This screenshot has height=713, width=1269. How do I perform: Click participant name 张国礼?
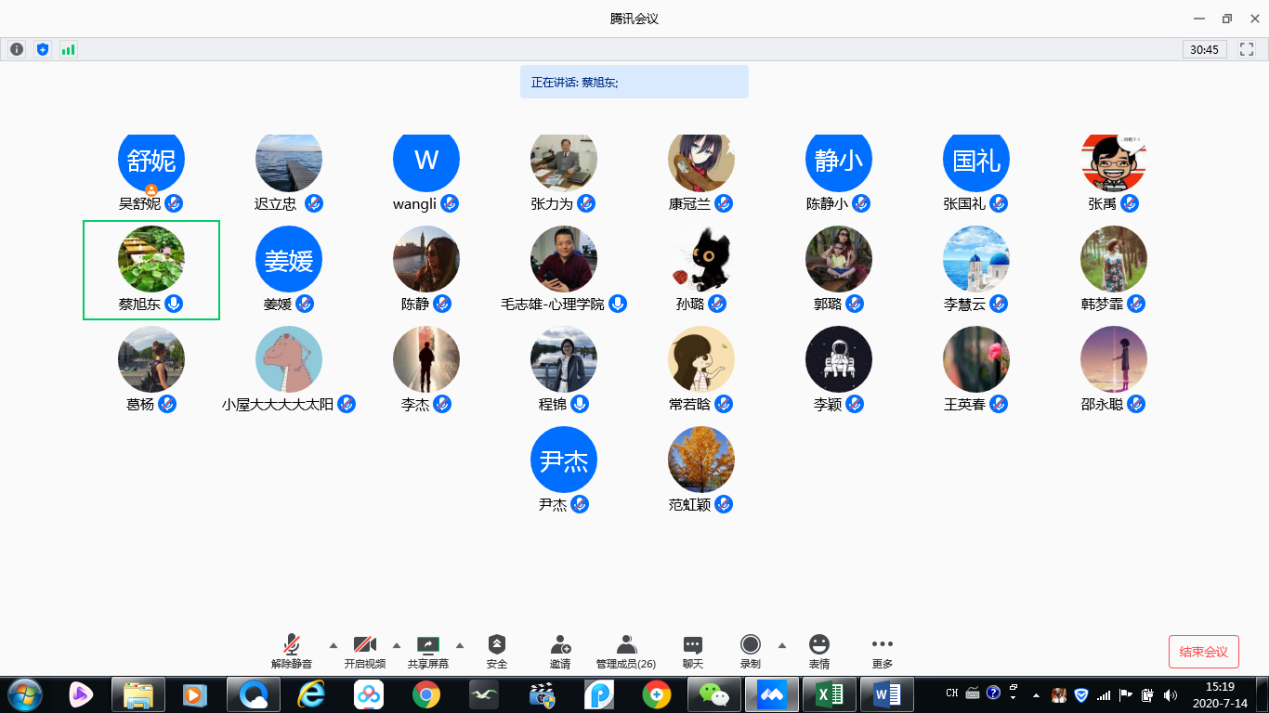(964, 204)
